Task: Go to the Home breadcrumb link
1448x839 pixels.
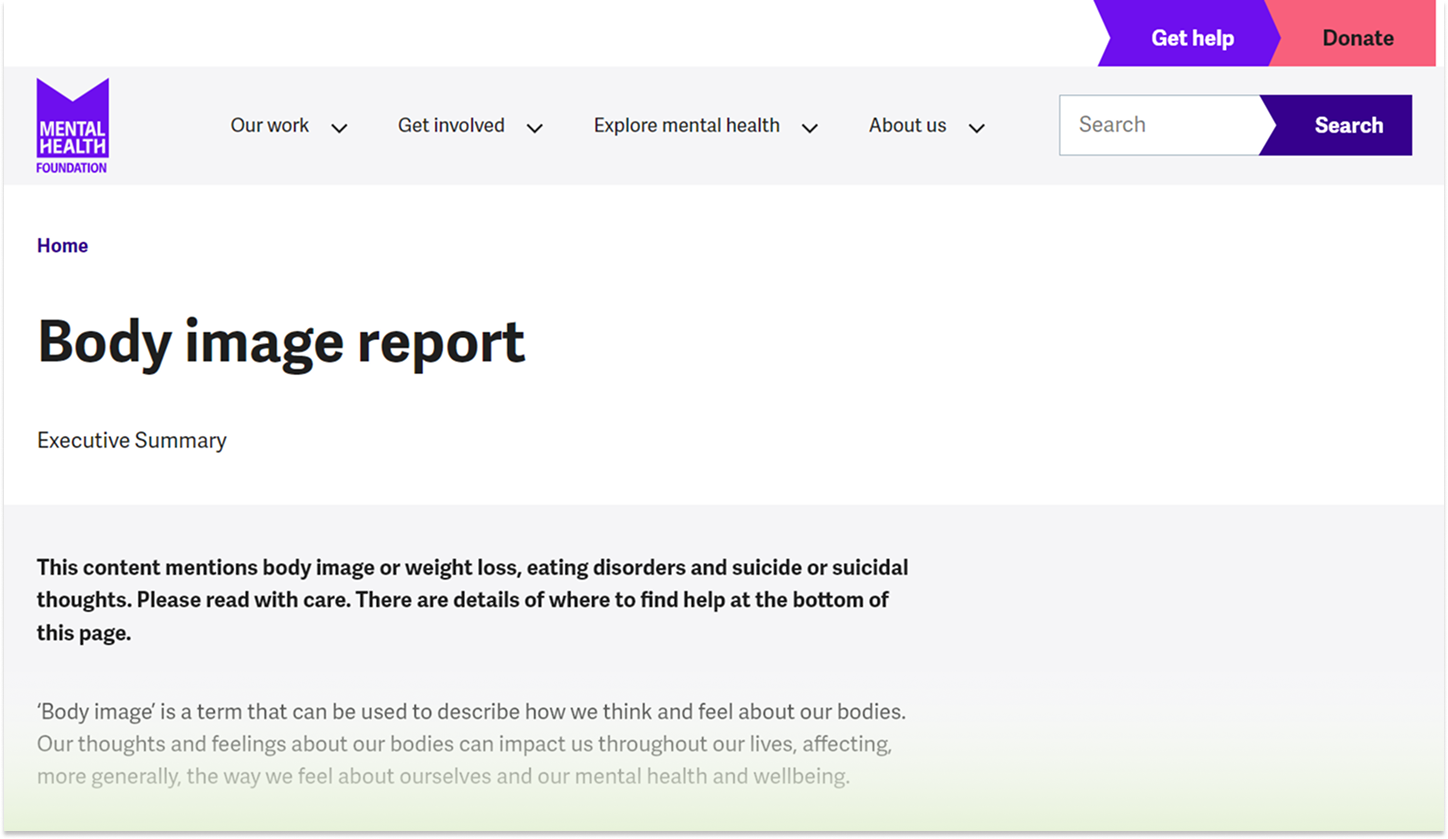Action: point(62,246)
